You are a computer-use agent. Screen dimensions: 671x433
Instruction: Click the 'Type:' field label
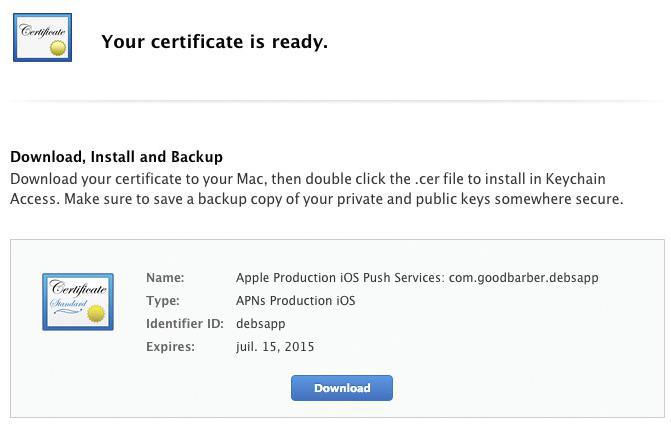163,301
